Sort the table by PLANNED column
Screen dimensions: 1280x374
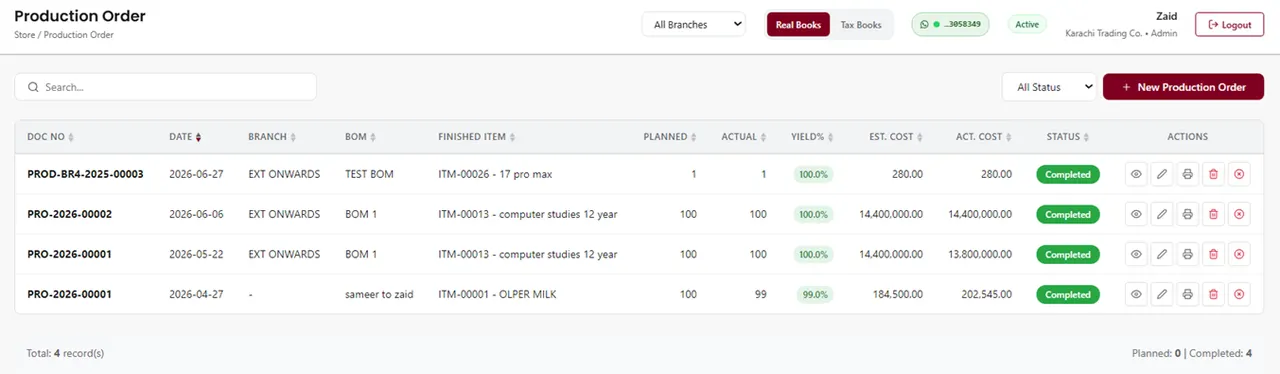click(670, 137)
